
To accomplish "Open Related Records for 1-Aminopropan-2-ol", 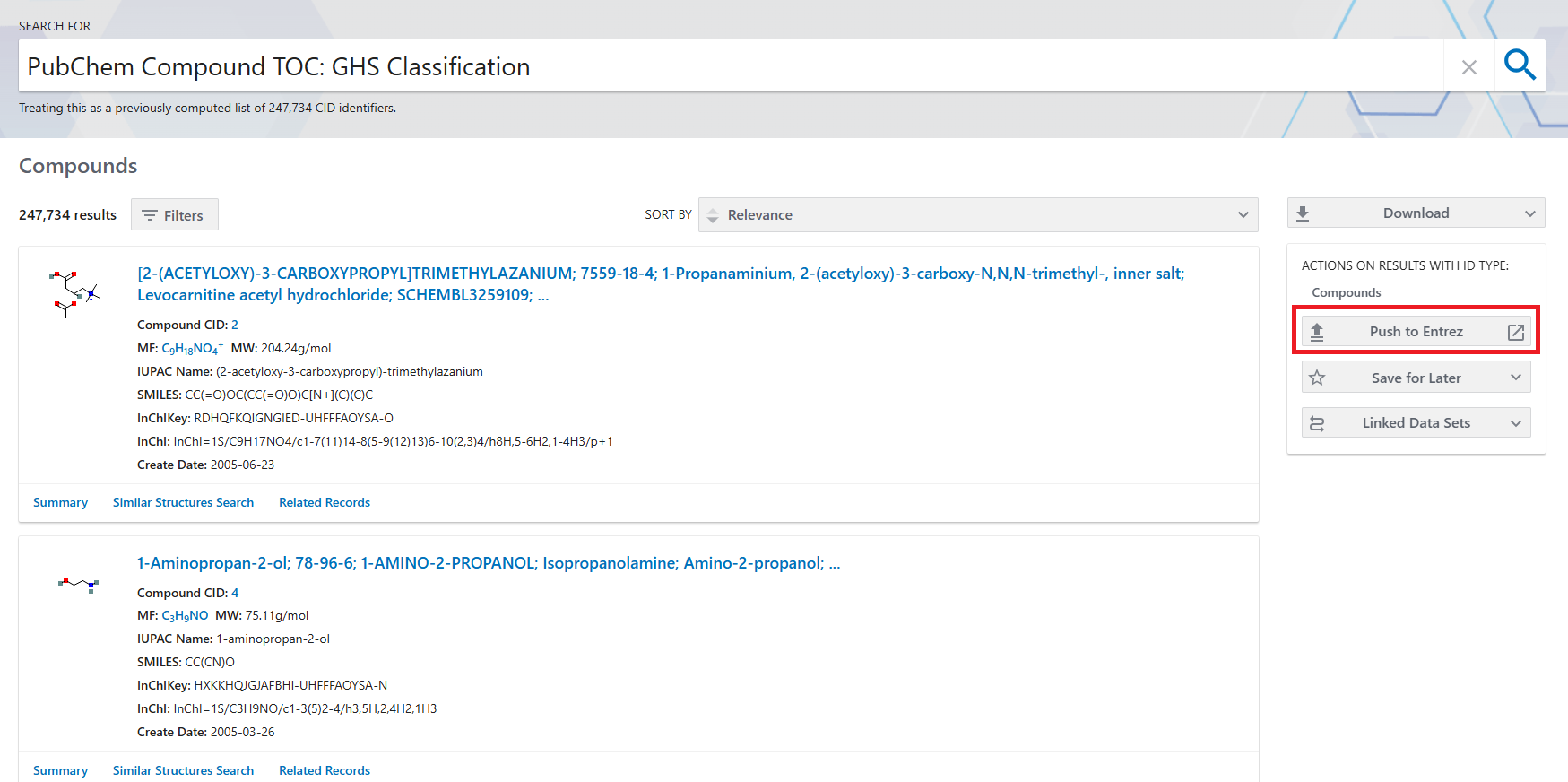I will tap(325, 770).
